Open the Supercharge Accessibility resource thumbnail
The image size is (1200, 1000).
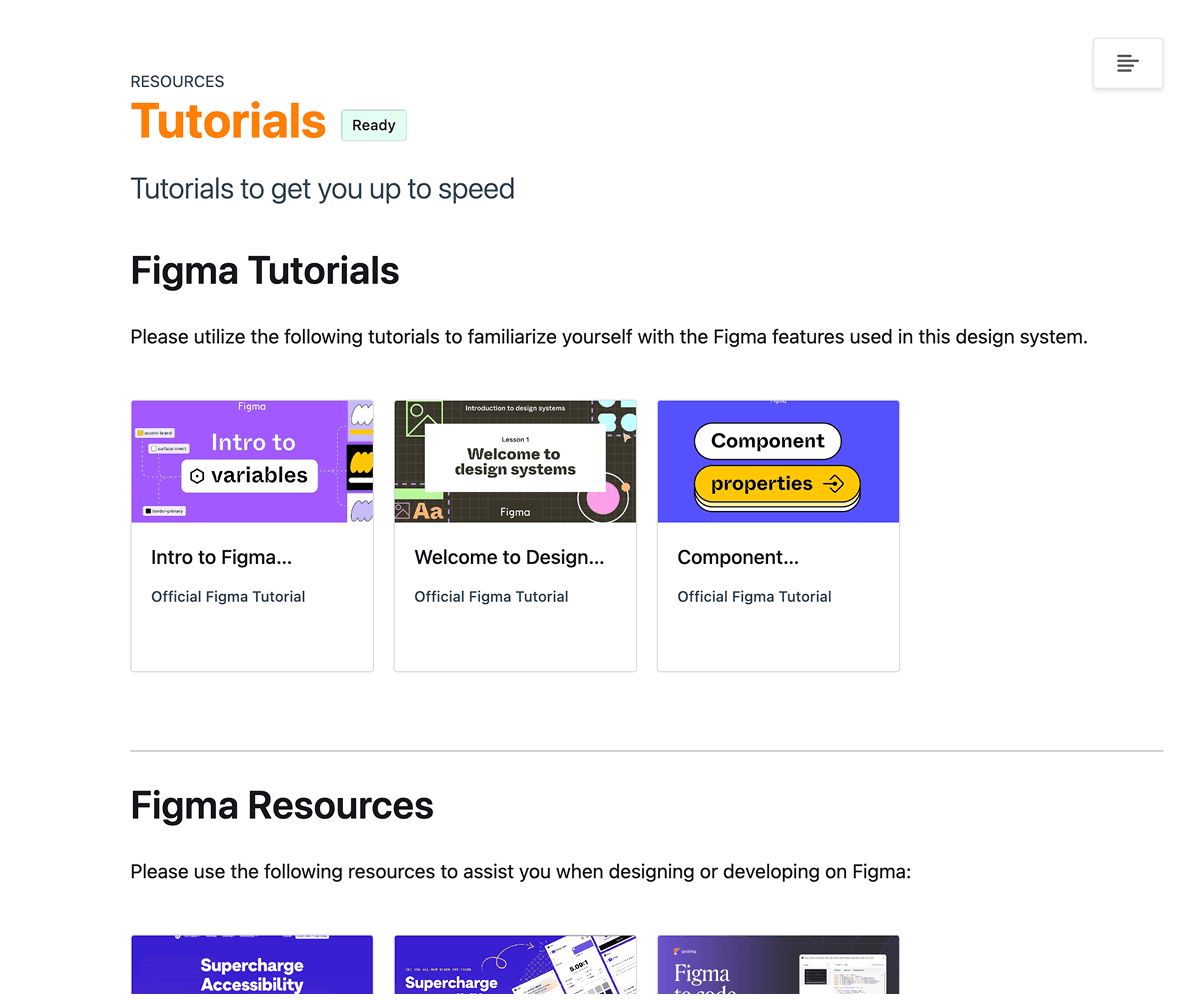(x=252, y=965)
